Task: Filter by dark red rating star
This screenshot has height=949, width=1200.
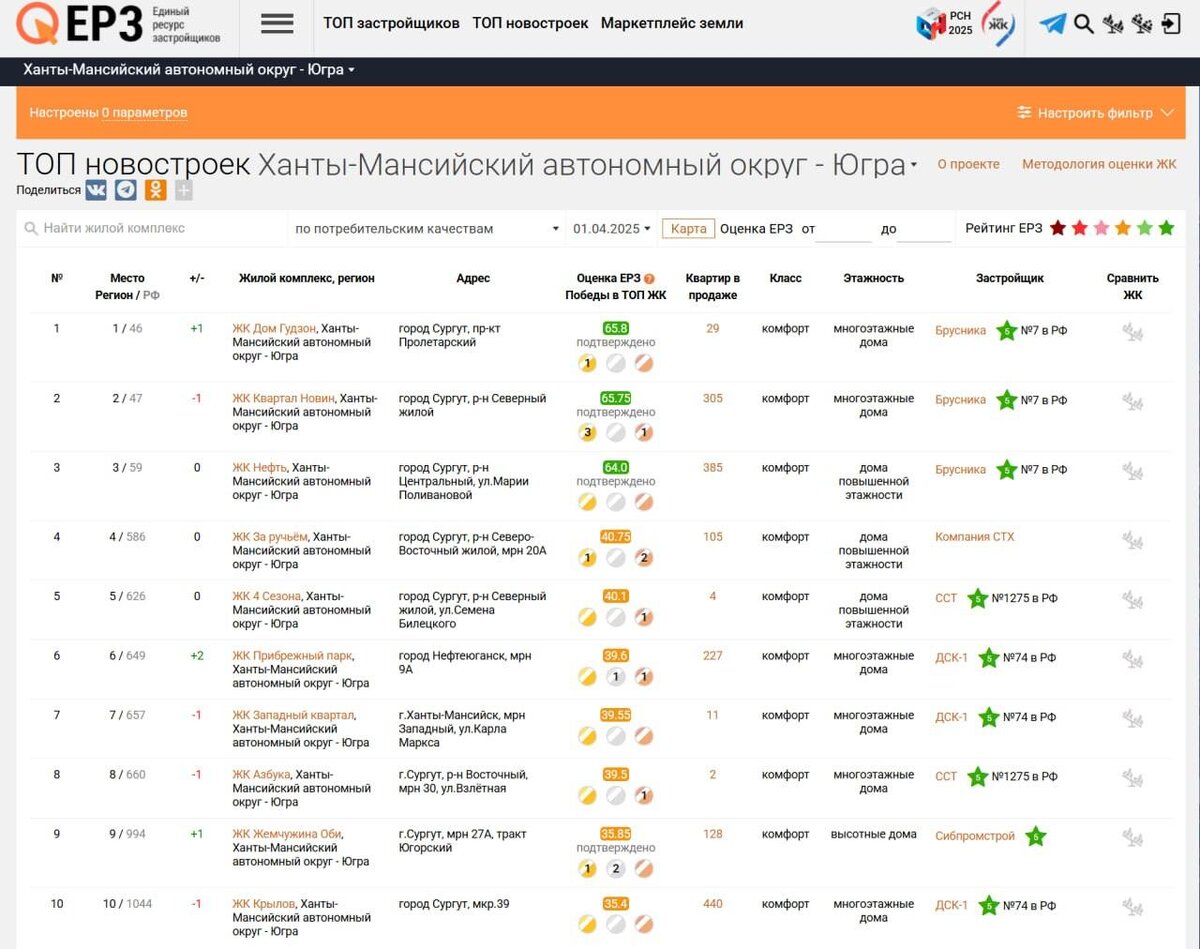Action: tap(1058, 228)
